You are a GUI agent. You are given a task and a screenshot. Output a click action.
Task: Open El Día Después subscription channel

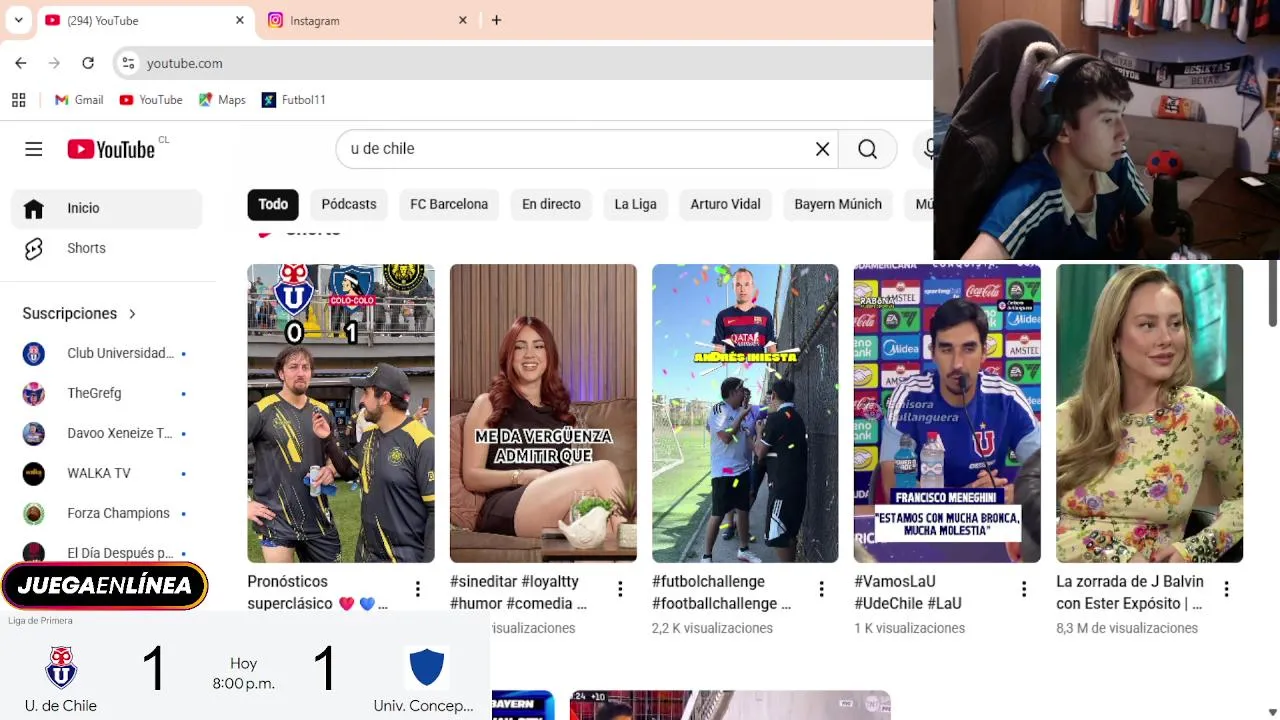[x=107, y=552]
